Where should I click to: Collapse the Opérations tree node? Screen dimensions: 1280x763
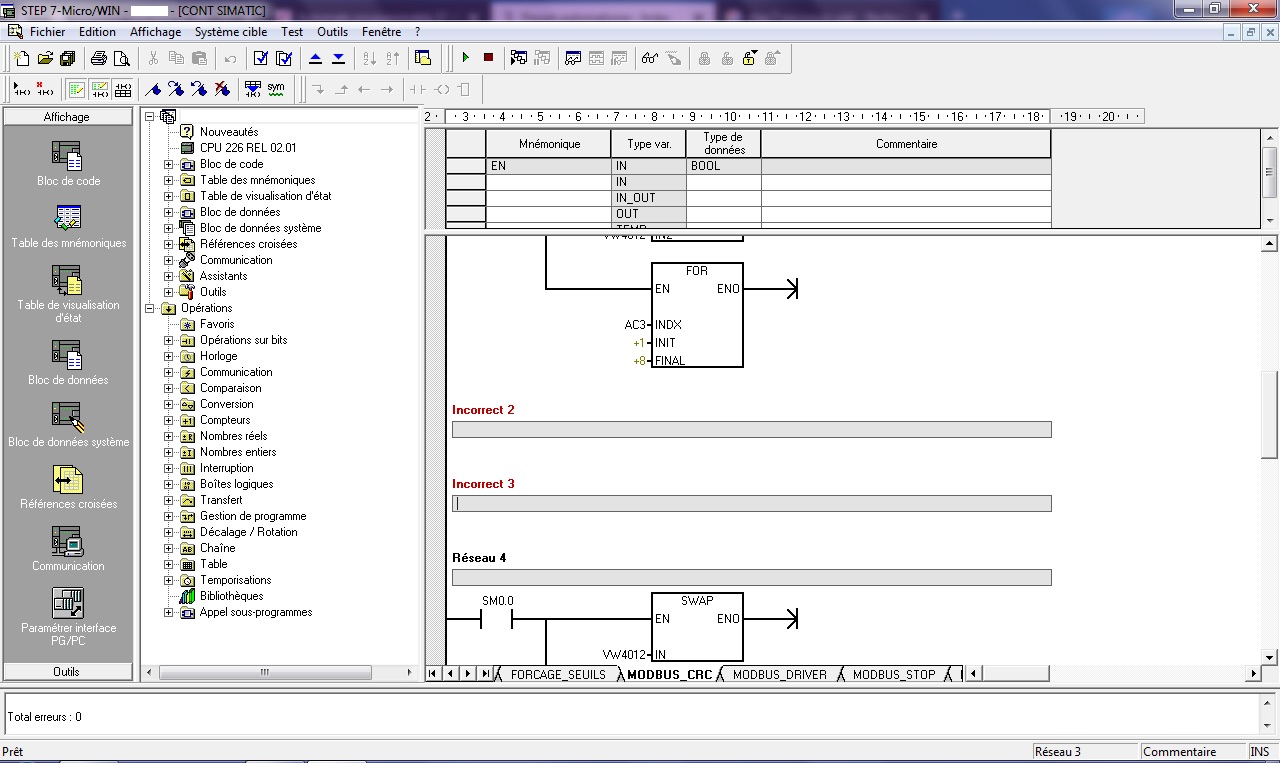[150, 308]
